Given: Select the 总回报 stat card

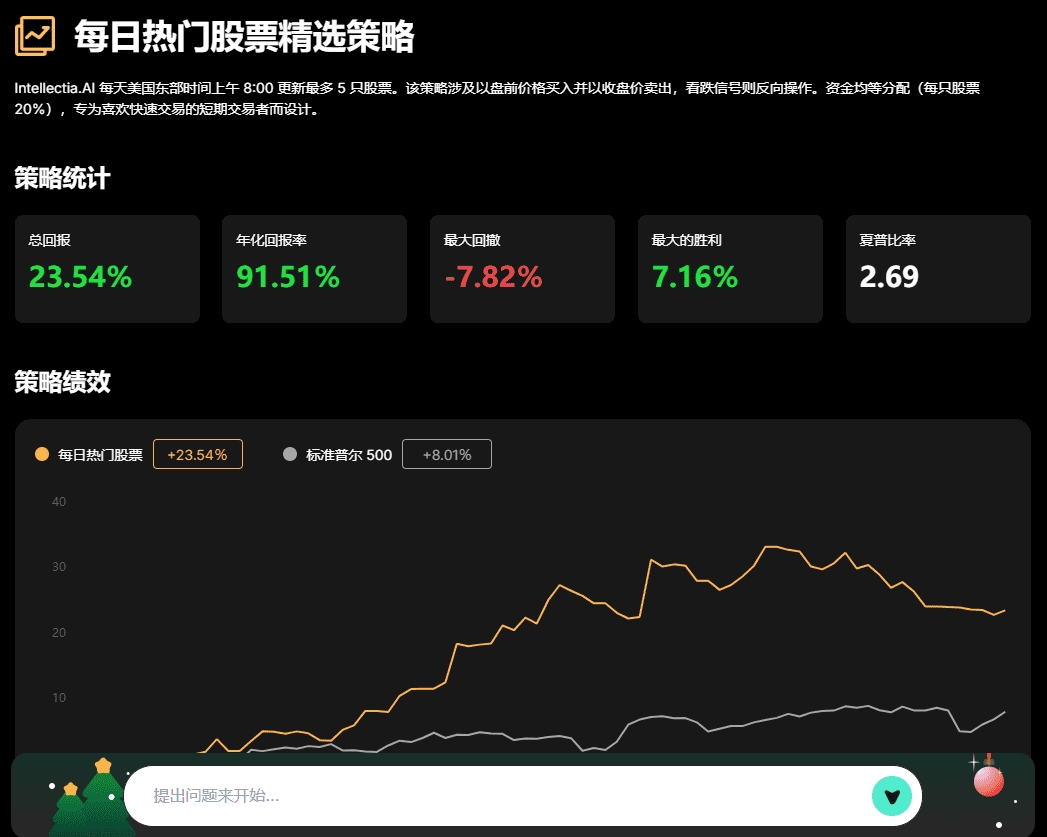Looking at the screenshot, I should [107, 269].
